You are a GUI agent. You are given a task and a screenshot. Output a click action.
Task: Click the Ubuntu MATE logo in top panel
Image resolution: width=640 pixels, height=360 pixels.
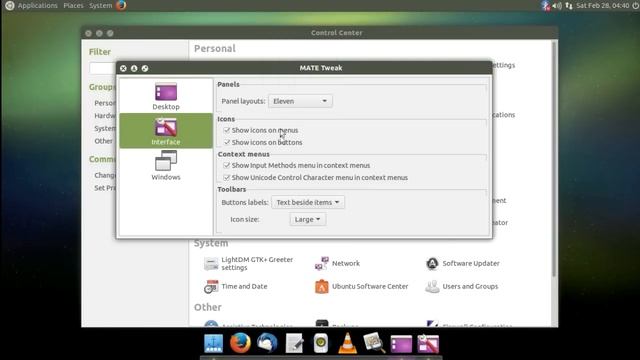(9, 5)
